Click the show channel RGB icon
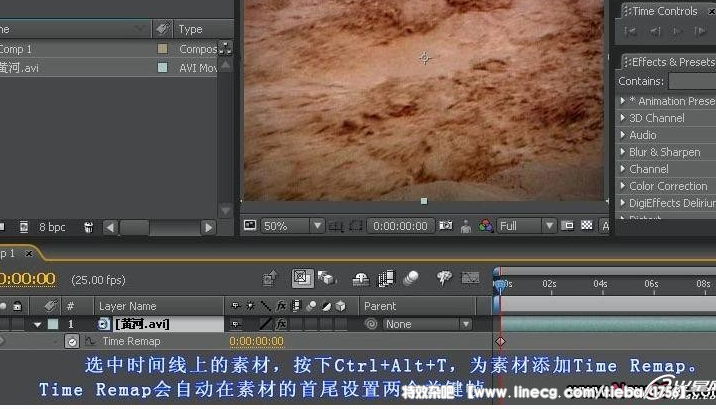The height and width of the screenshot is (409, 716). pyautogui.click(x=485, y=226)
